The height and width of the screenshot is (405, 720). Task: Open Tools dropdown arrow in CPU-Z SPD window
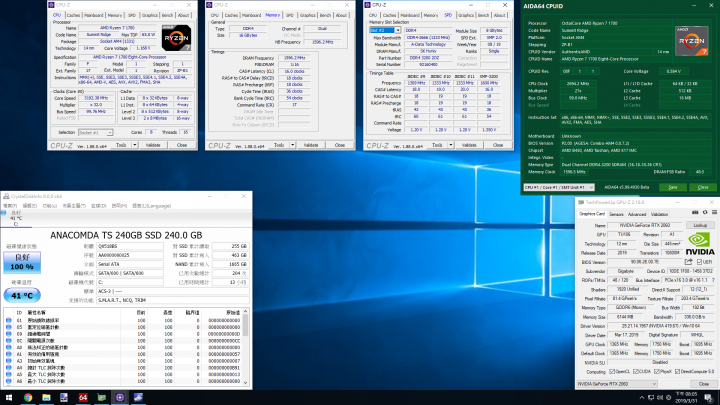coord(451,145)
